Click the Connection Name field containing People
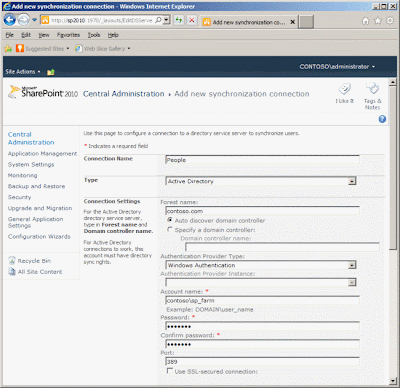This screenshot has width=400, height=388. 262,160
